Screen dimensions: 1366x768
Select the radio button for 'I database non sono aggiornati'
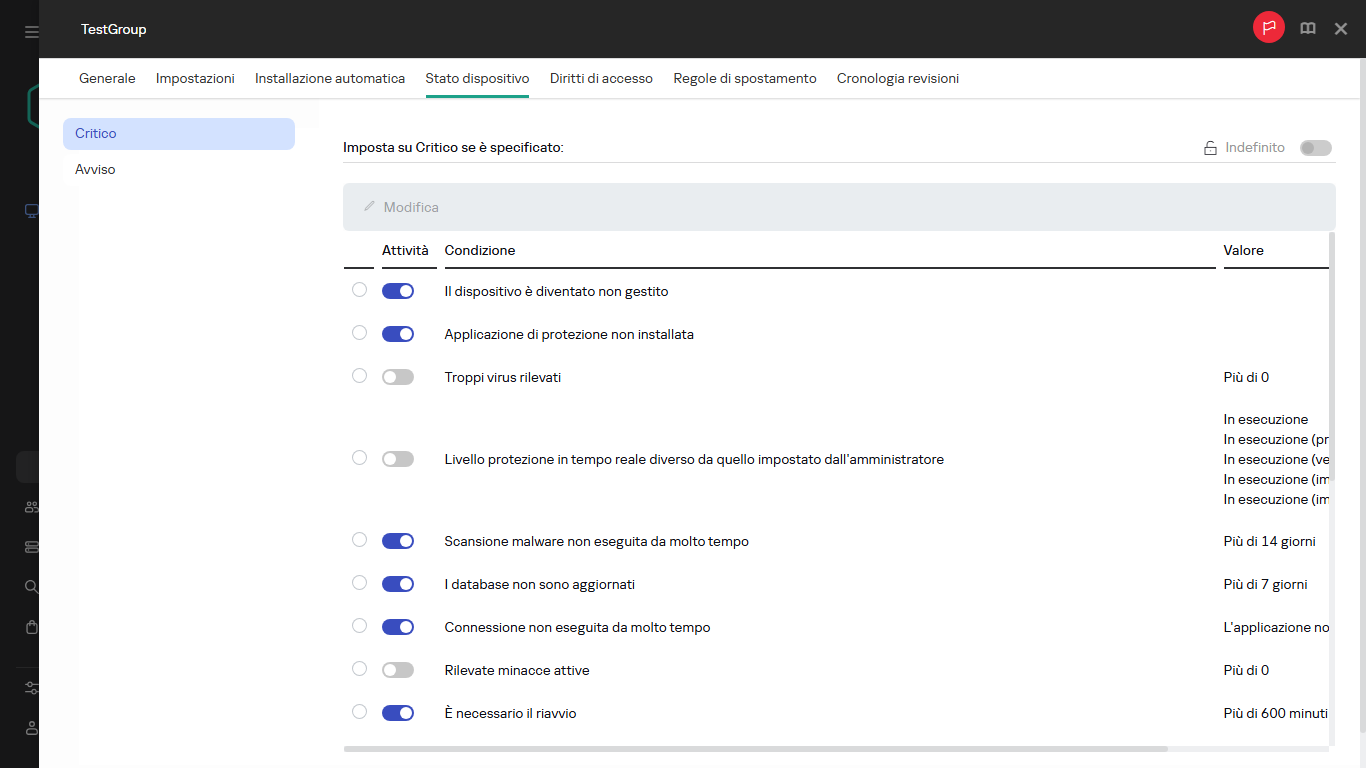tap(359, 583)
